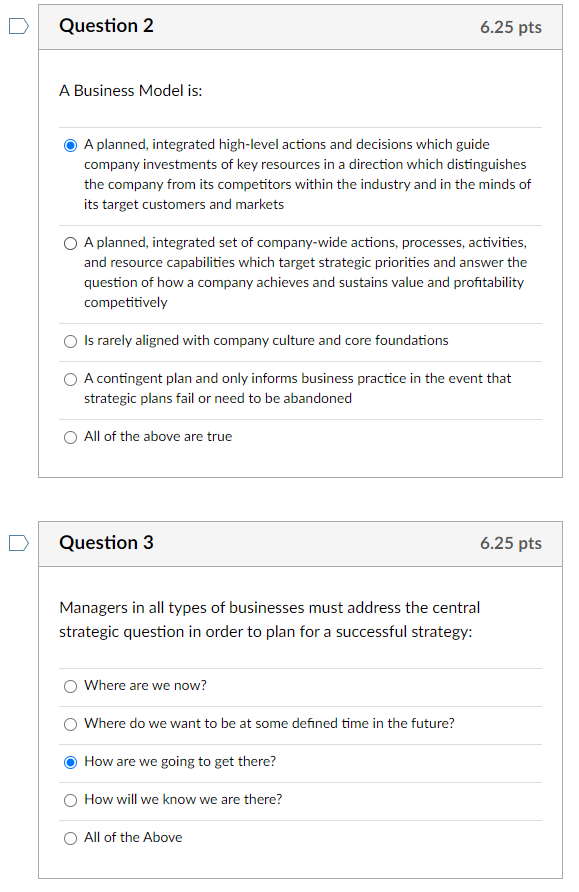Viewport: 579px width, 892px height.
Task: Pick 'How are we going to get there?'
Action: 70,761
